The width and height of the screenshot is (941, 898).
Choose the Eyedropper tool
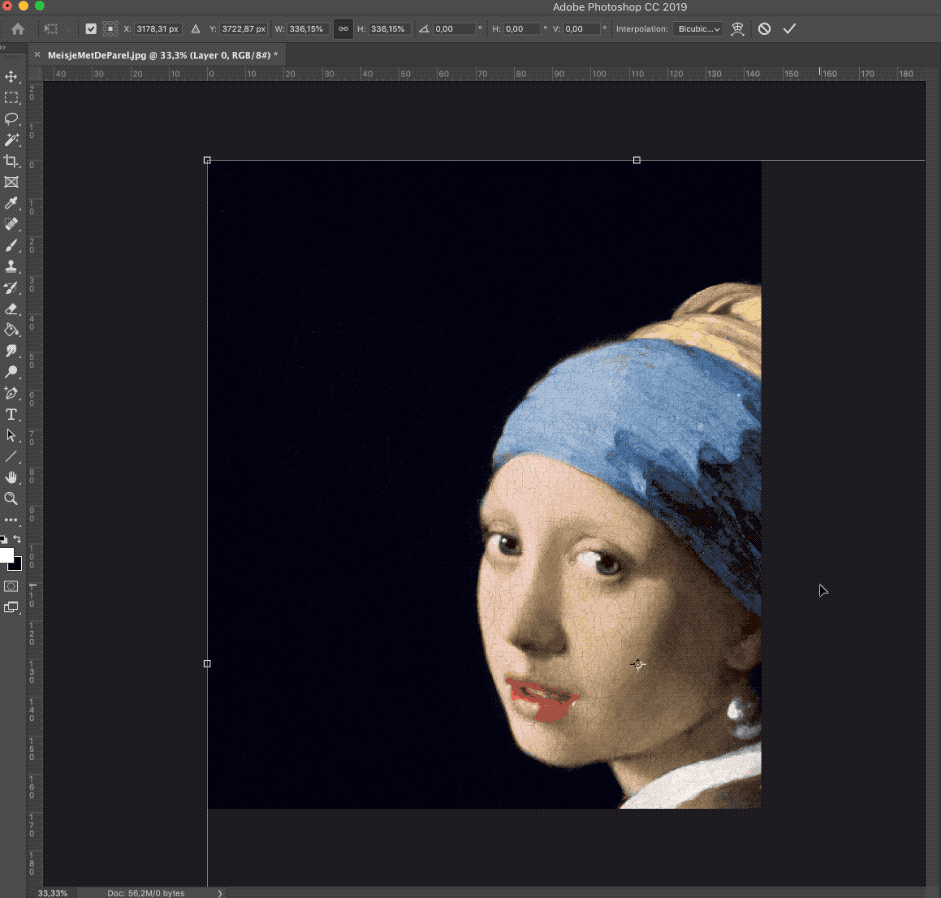(x=12, y=203)
